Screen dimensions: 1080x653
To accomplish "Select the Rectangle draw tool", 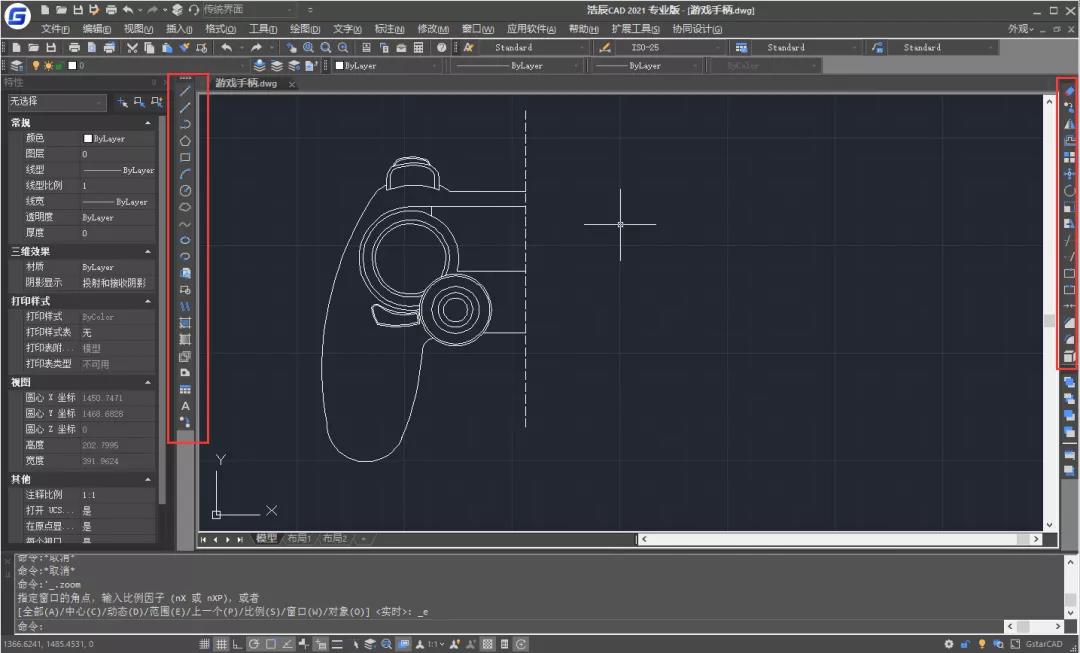I will [x=186, y=157].
